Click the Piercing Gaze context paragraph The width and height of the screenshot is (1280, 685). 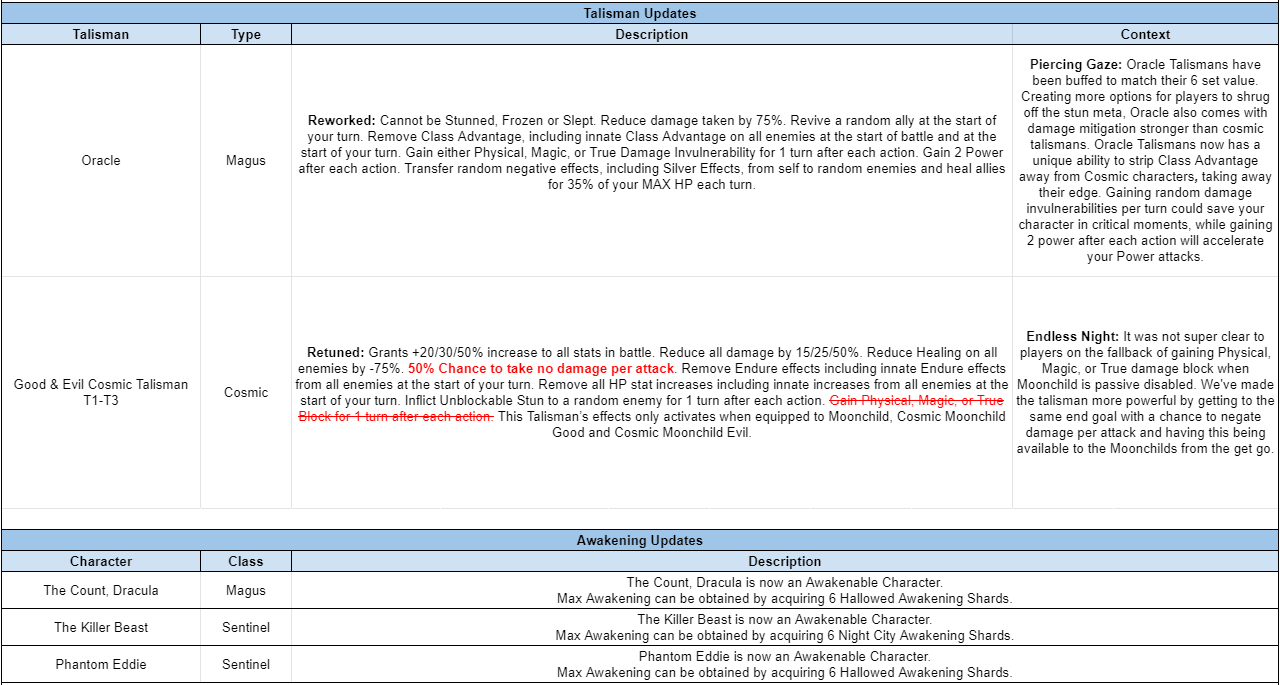click(x=1145, y=160)
